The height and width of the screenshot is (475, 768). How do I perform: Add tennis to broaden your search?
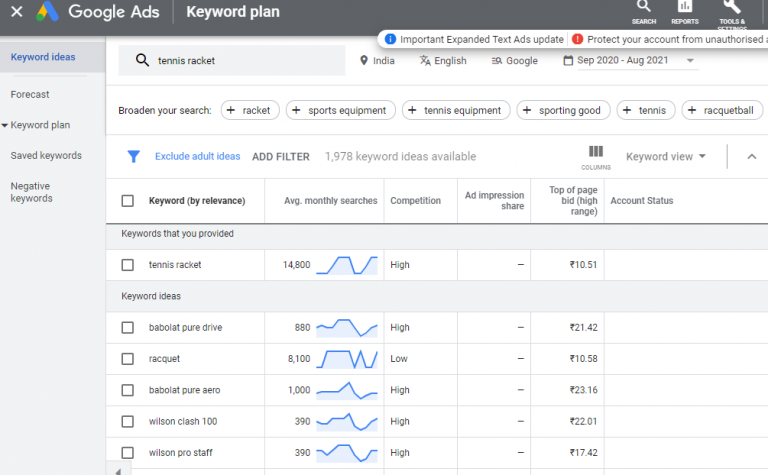tap(646, 110)
